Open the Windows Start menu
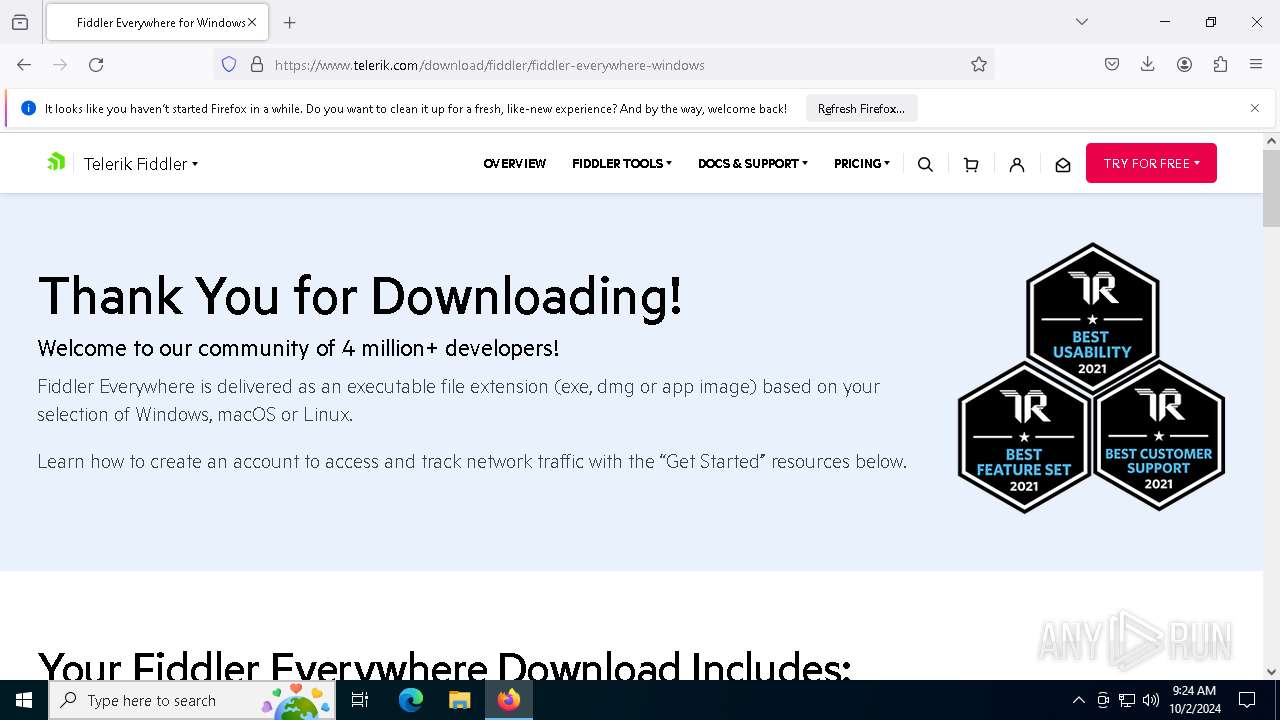The width and height of the screenshot is (1280, 720). point(24,700)
